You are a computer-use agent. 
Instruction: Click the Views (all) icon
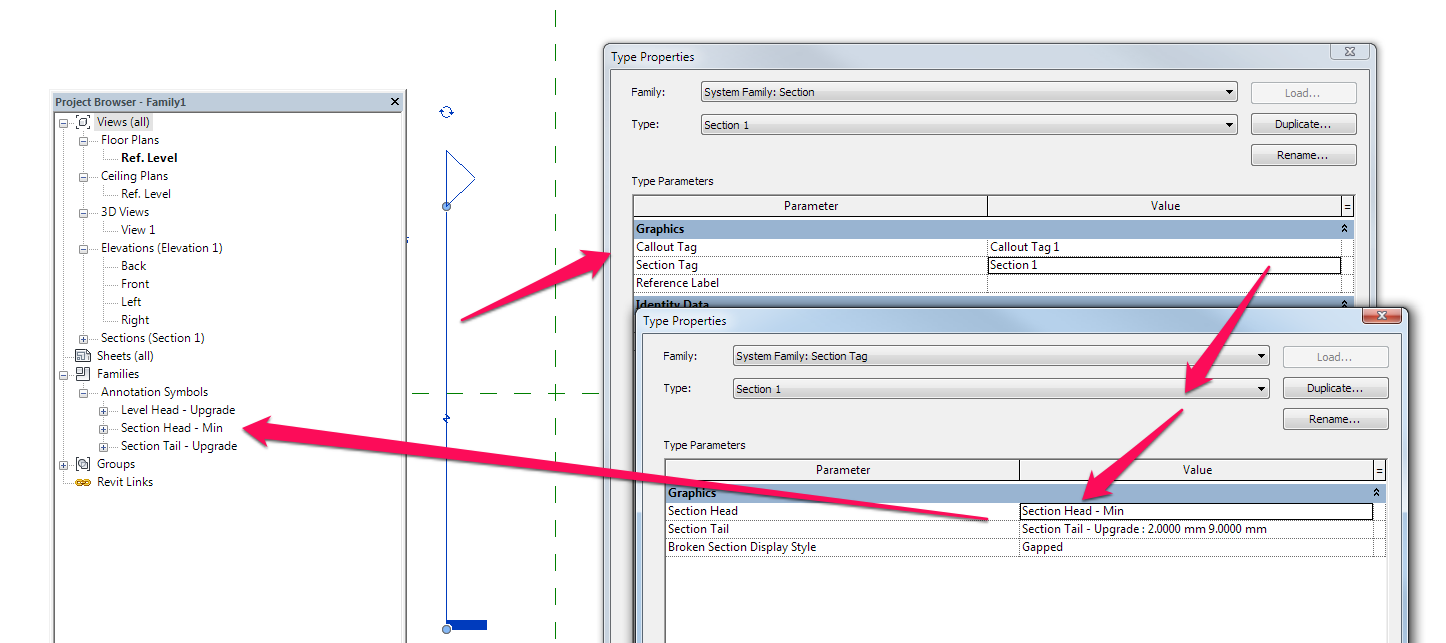[83, 122]
